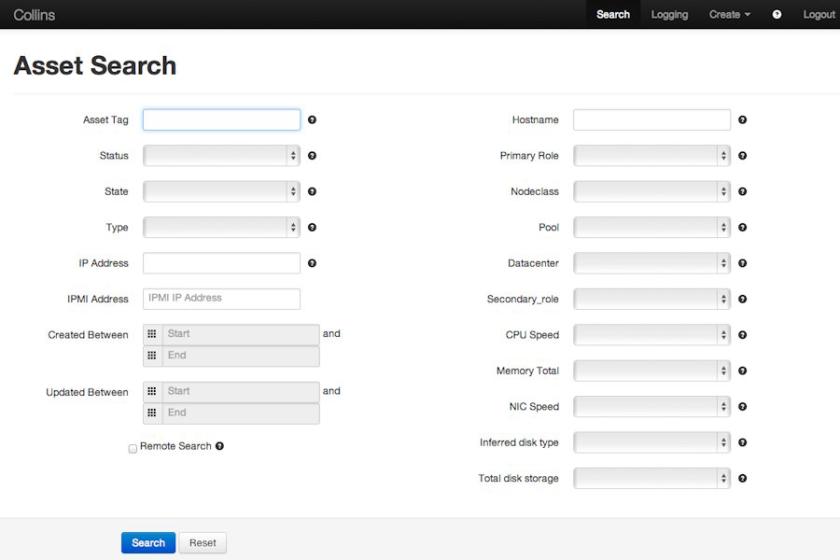Click the help icon beside Pool
The image size is (840, 560).
coord(742,227)
